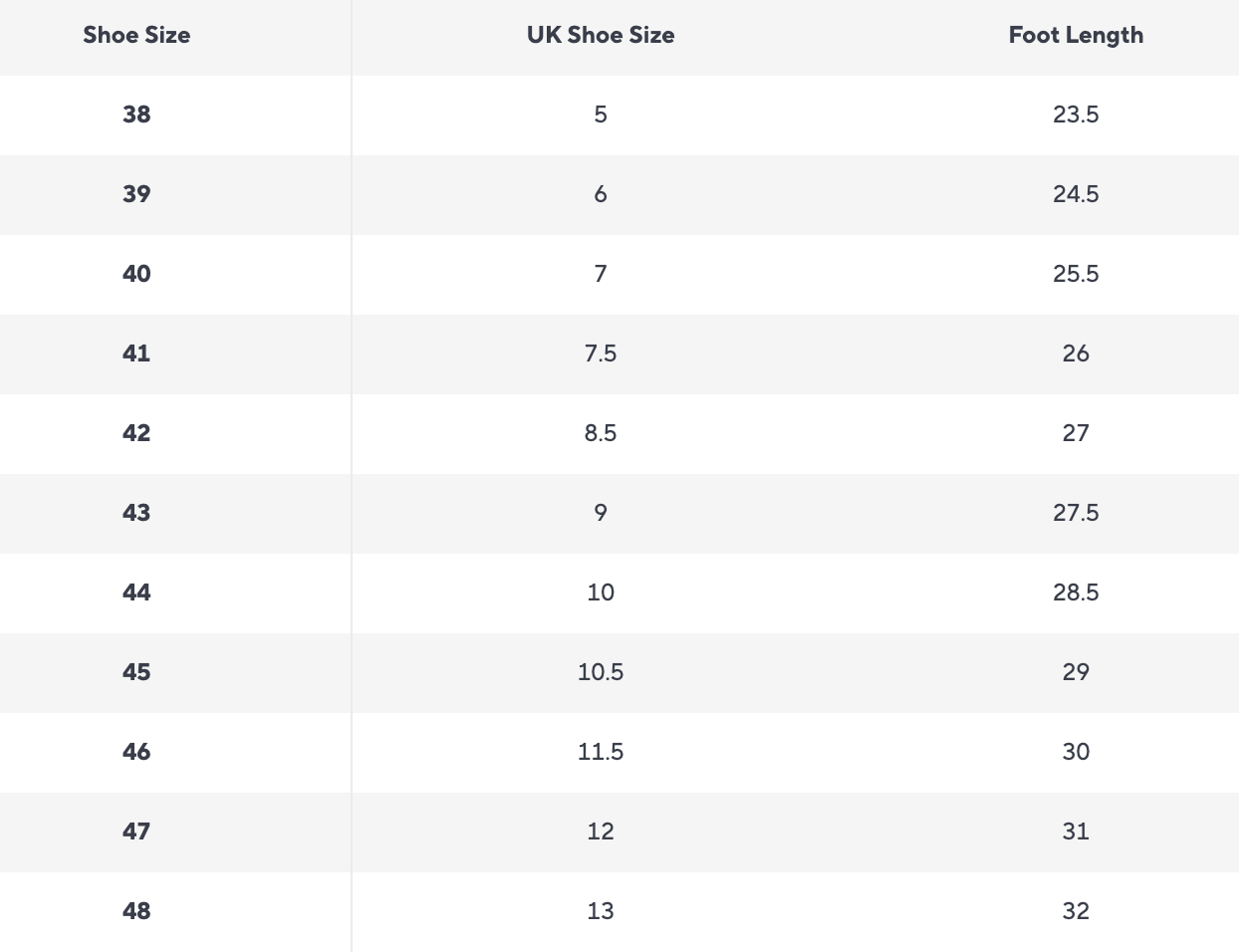Click UK shoe size 13 value
The width and height of the screenshot is (1239, 952).
point(601,911)
